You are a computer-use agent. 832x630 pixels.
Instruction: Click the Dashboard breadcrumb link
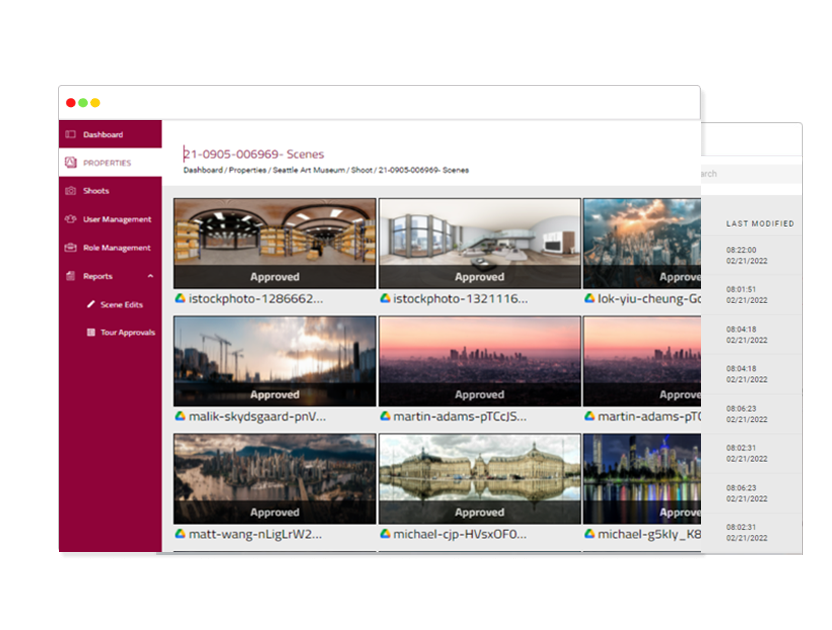[x=202, y=170]
